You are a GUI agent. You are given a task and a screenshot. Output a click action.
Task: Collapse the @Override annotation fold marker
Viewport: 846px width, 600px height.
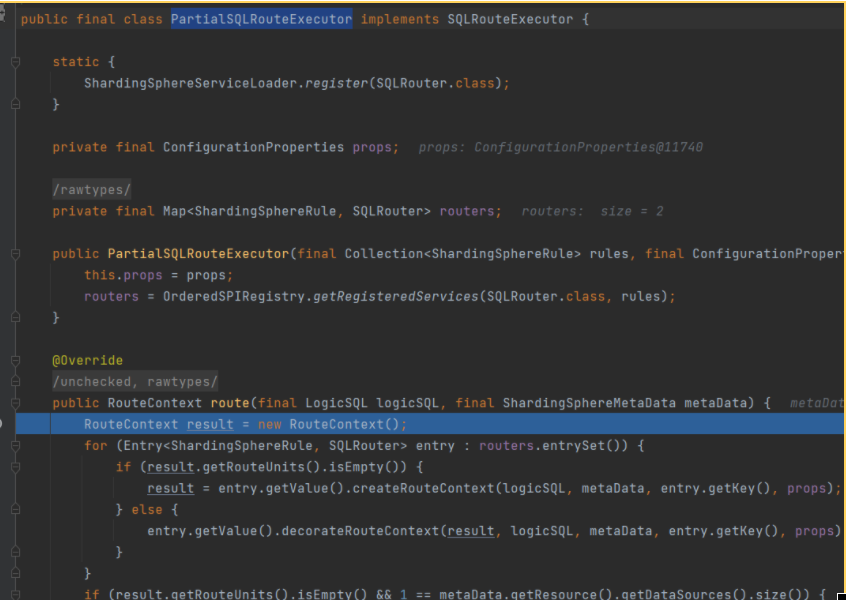tap(15, 360)
